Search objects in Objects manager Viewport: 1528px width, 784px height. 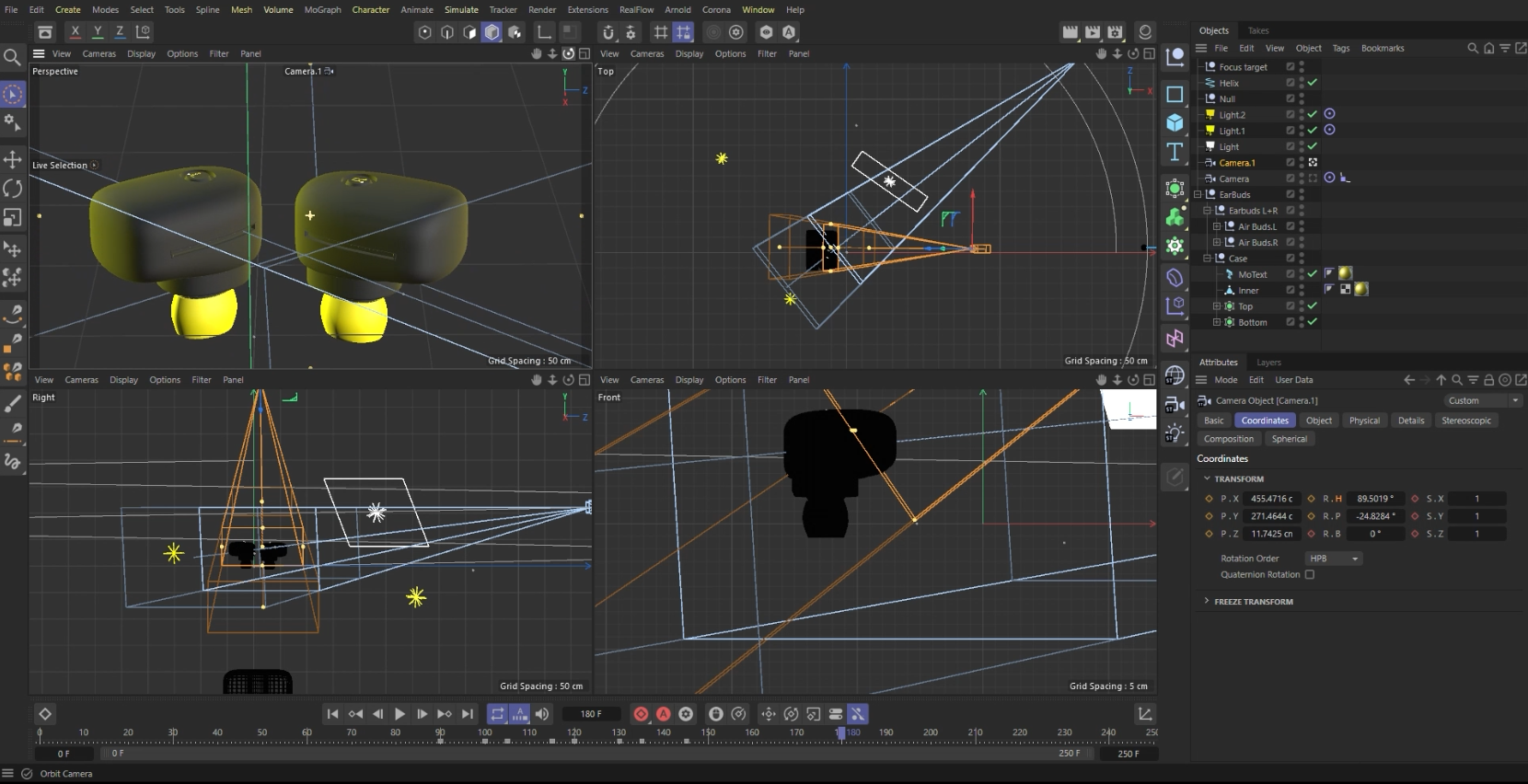click(1473, 48)
